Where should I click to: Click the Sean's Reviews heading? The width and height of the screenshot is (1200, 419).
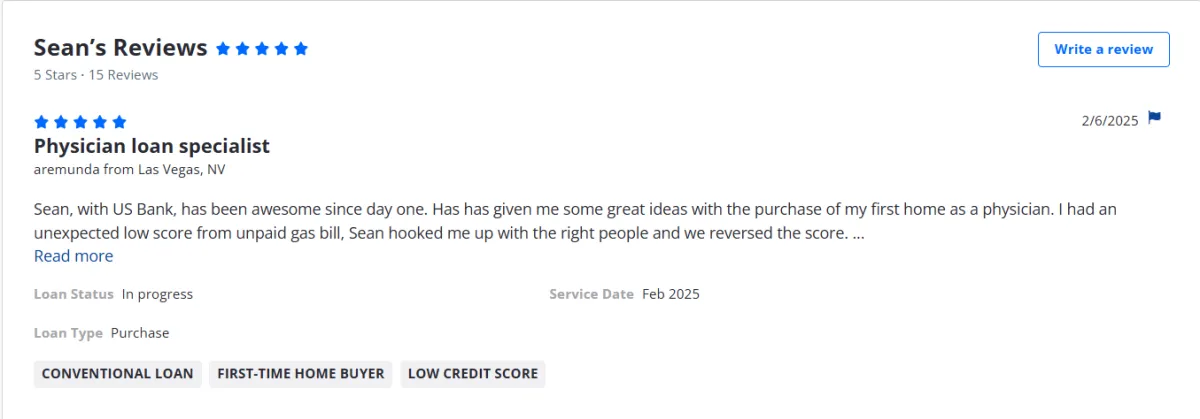pos(121,48)
